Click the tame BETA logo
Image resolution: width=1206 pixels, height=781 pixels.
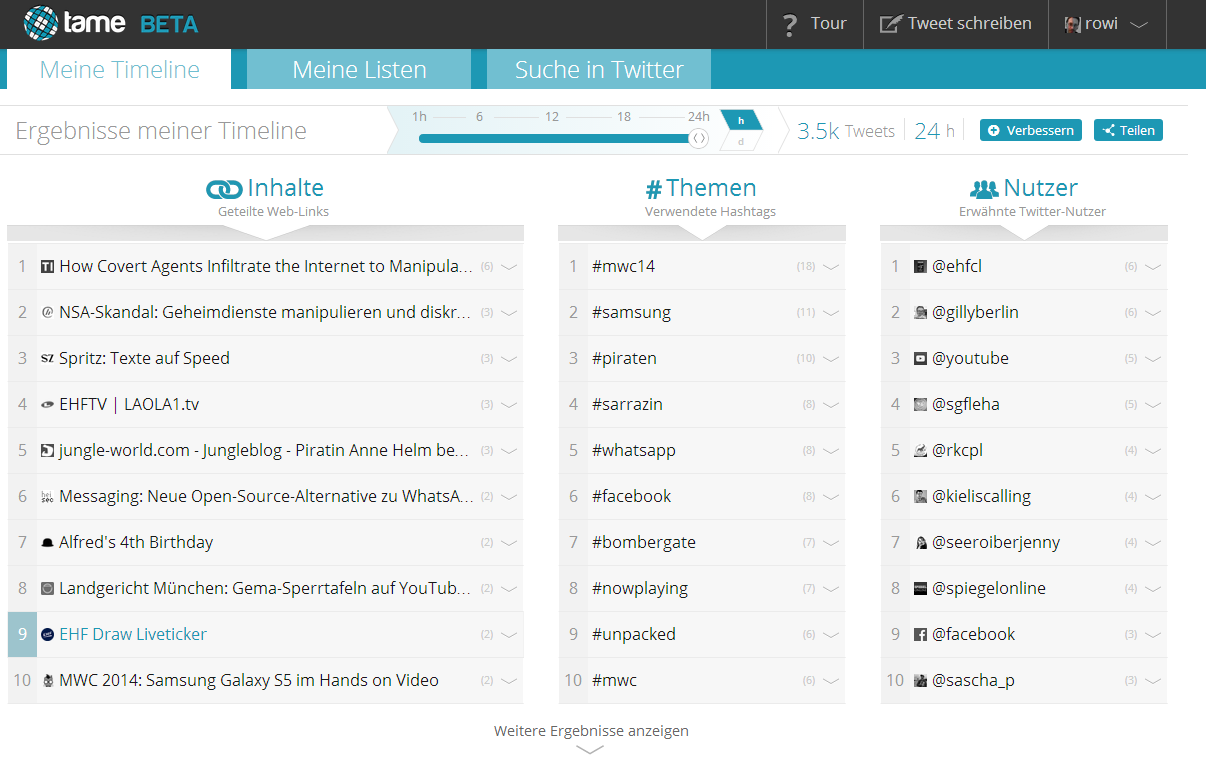coord(110,23)
